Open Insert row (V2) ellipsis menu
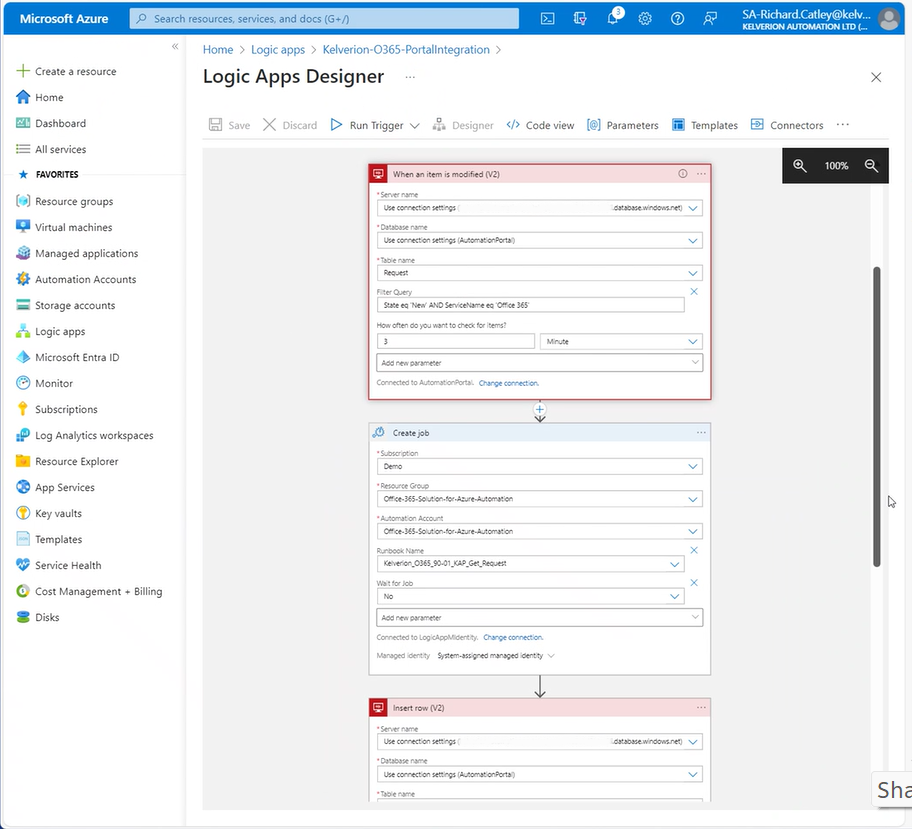This screenshot has height=829, width=912. pos(701,708)
